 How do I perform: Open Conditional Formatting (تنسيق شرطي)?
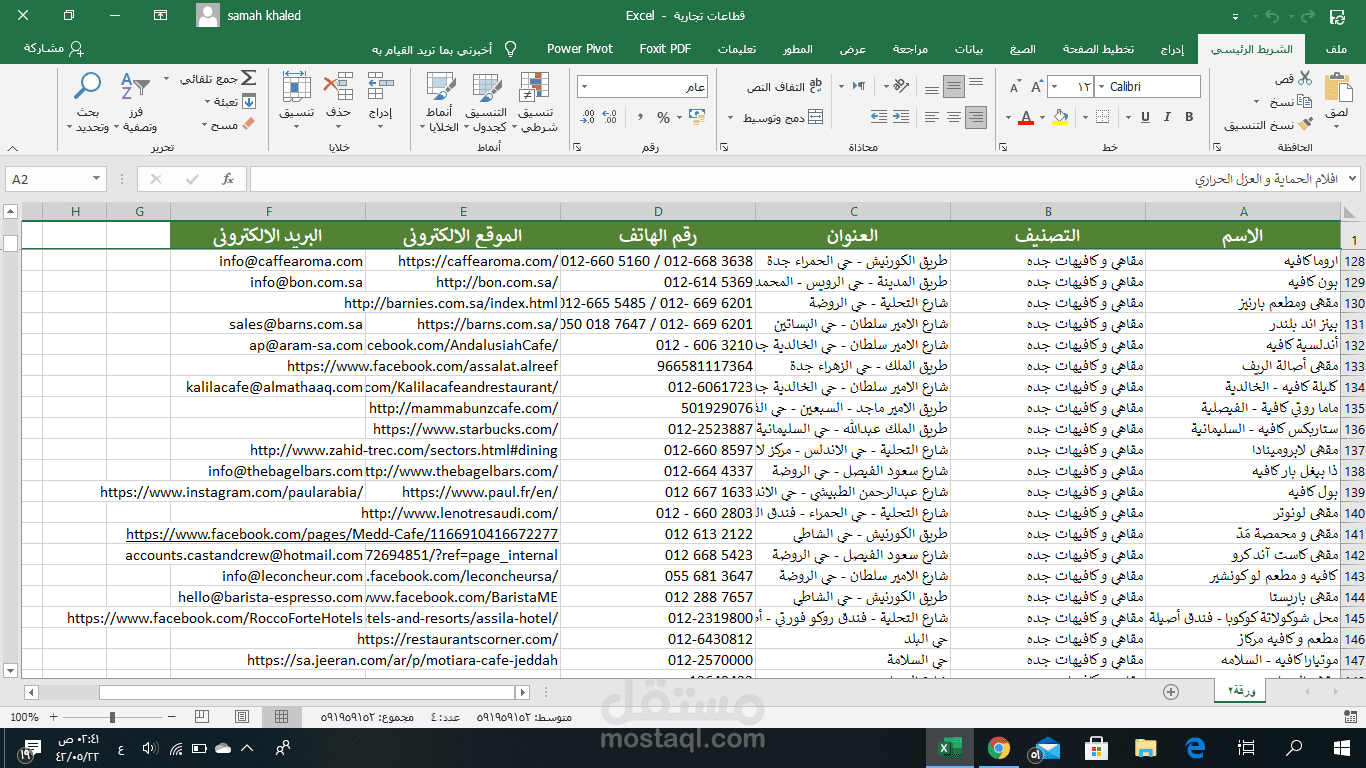(x=539, y=102)
